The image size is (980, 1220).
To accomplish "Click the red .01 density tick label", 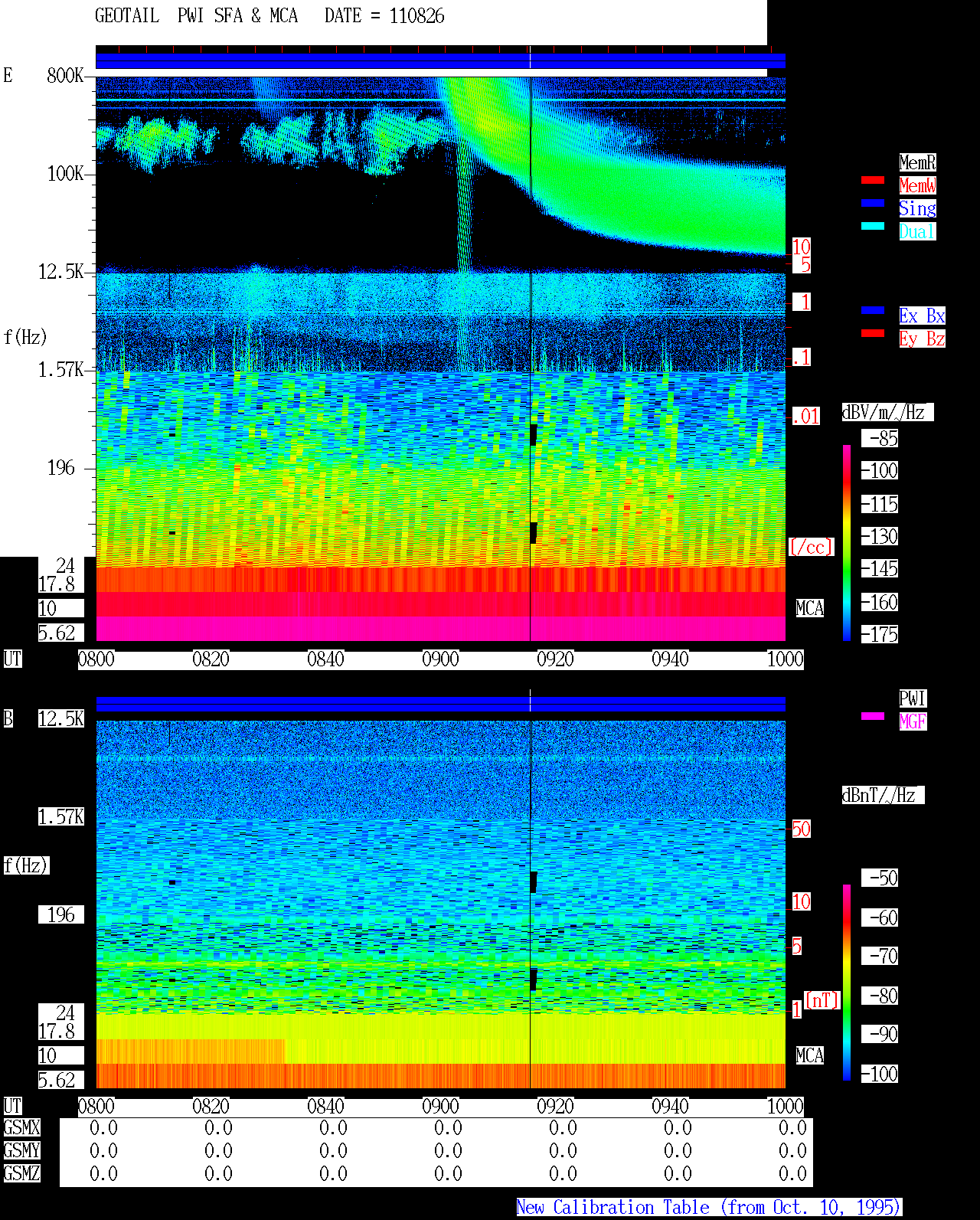I will (x=806, y=417).
